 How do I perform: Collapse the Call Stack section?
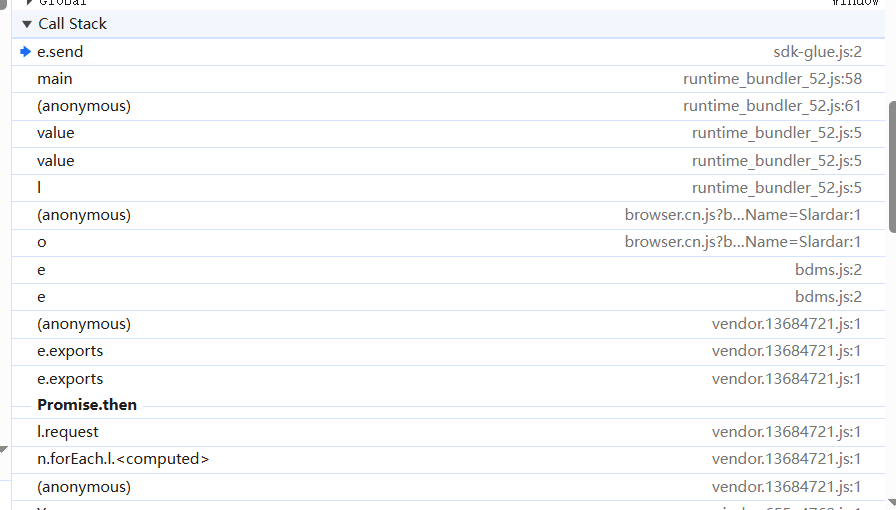pos(26,24)
